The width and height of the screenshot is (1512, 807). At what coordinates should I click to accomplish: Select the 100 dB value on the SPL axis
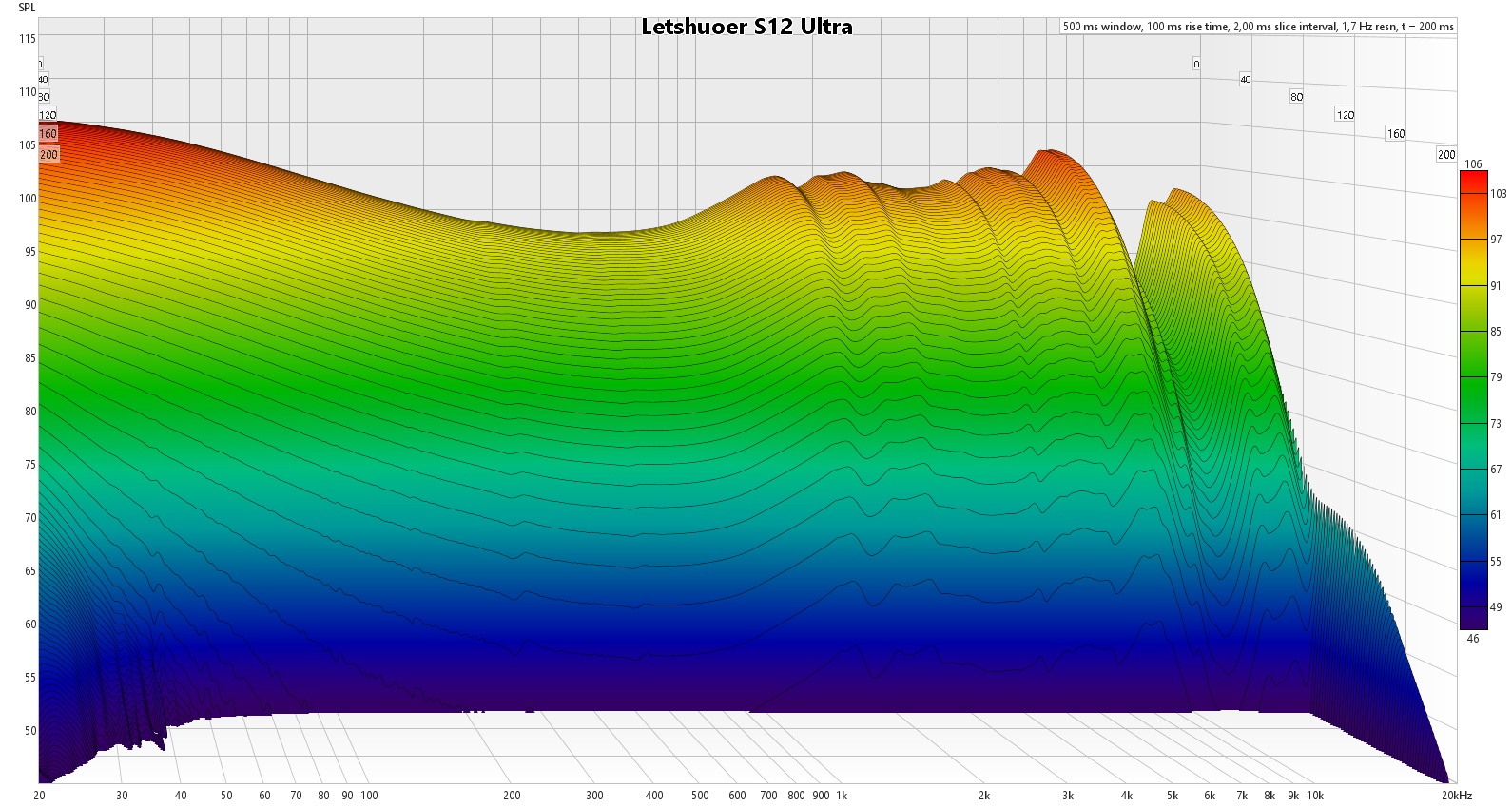27,199
